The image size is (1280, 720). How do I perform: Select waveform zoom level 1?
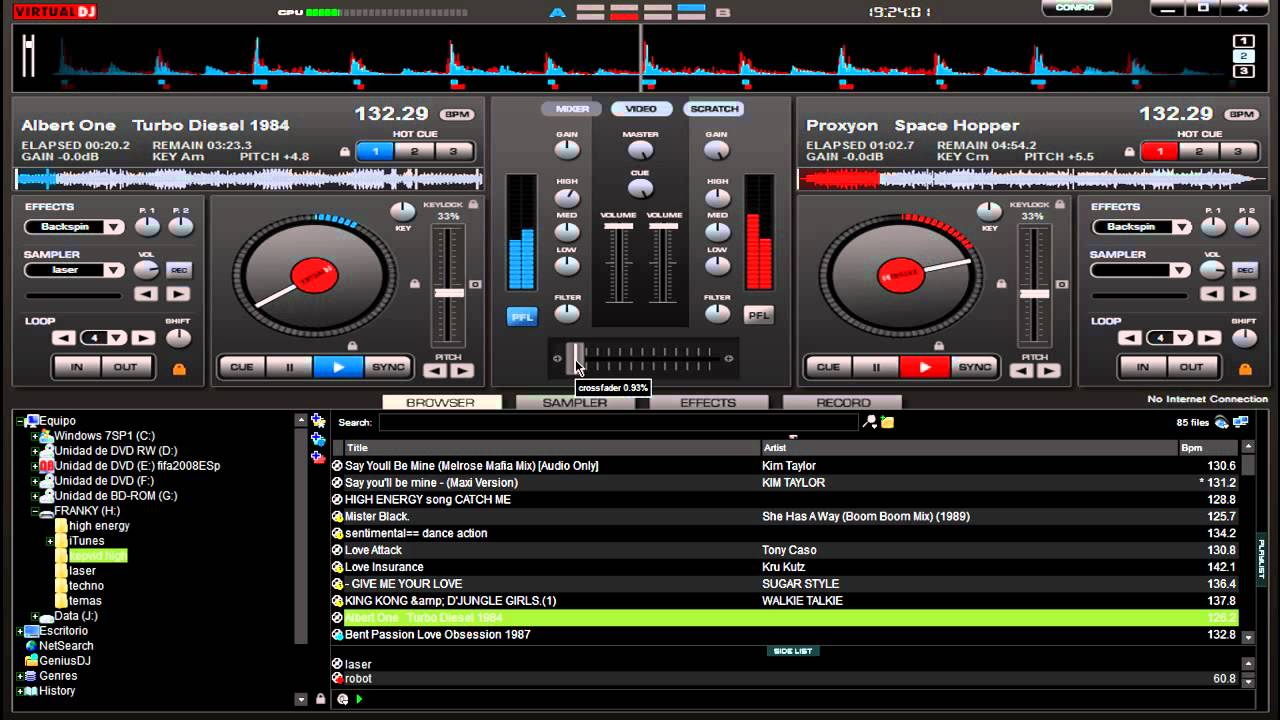click(1243, 41)
